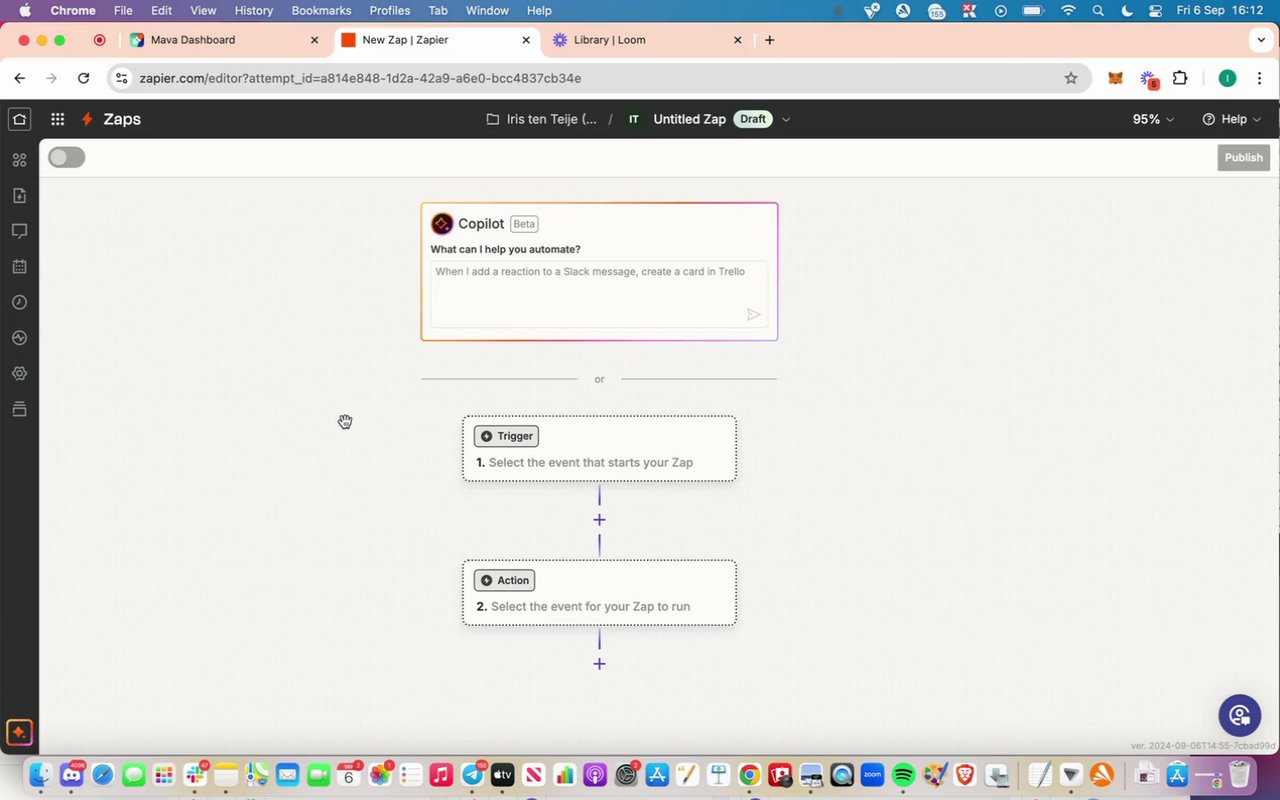Open the advanced settings gear icon
Screen dimensions: 1280x800
click(19, 373)
